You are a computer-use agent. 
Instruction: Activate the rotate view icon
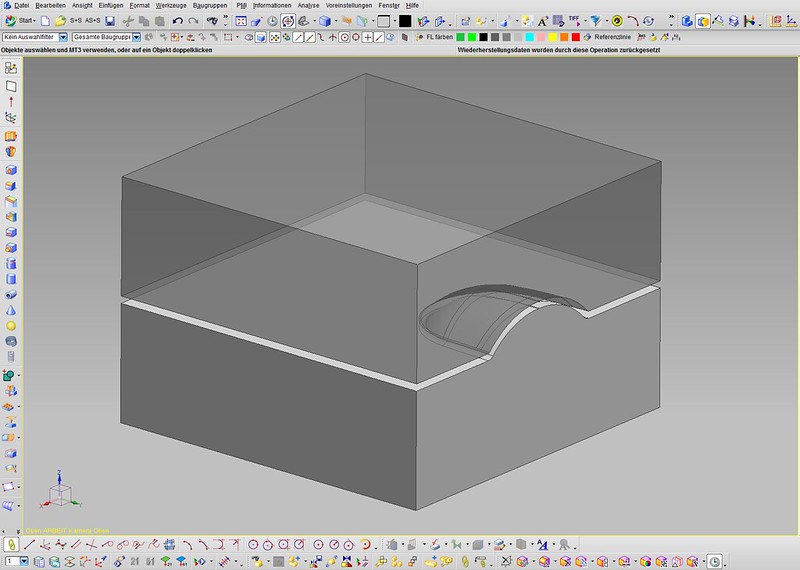288,21
